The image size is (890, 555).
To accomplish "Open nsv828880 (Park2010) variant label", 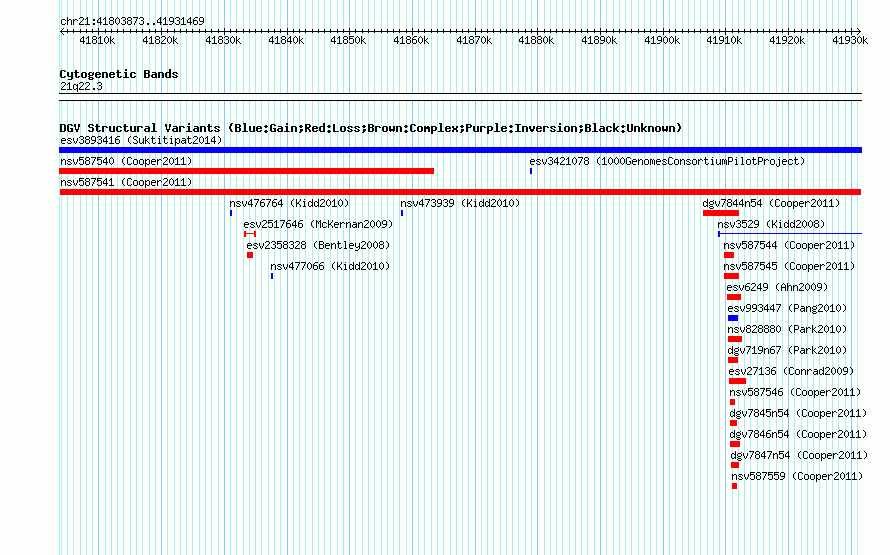I will click(787, 329).
